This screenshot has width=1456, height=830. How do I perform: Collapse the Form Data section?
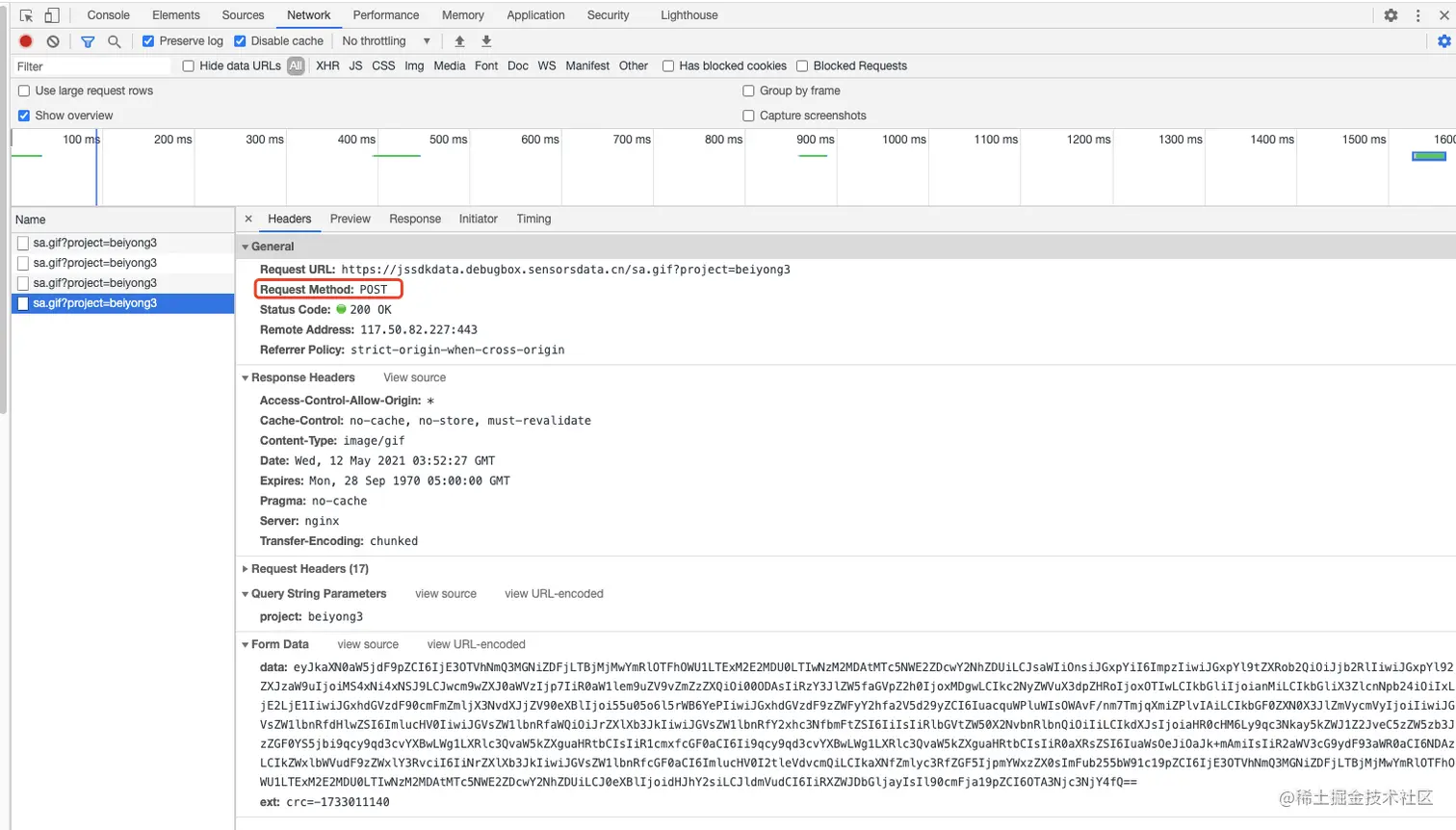[246, 645]
